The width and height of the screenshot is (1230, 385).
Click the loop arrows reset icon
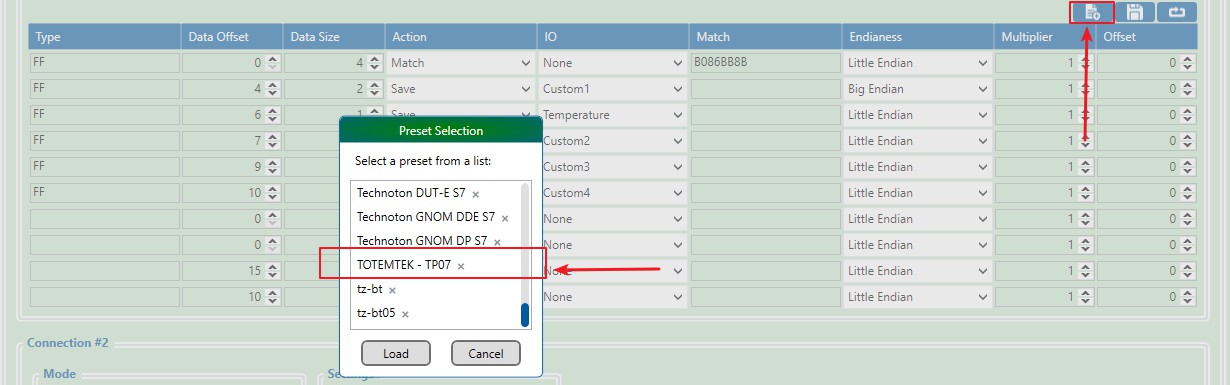pos(1177,12)
